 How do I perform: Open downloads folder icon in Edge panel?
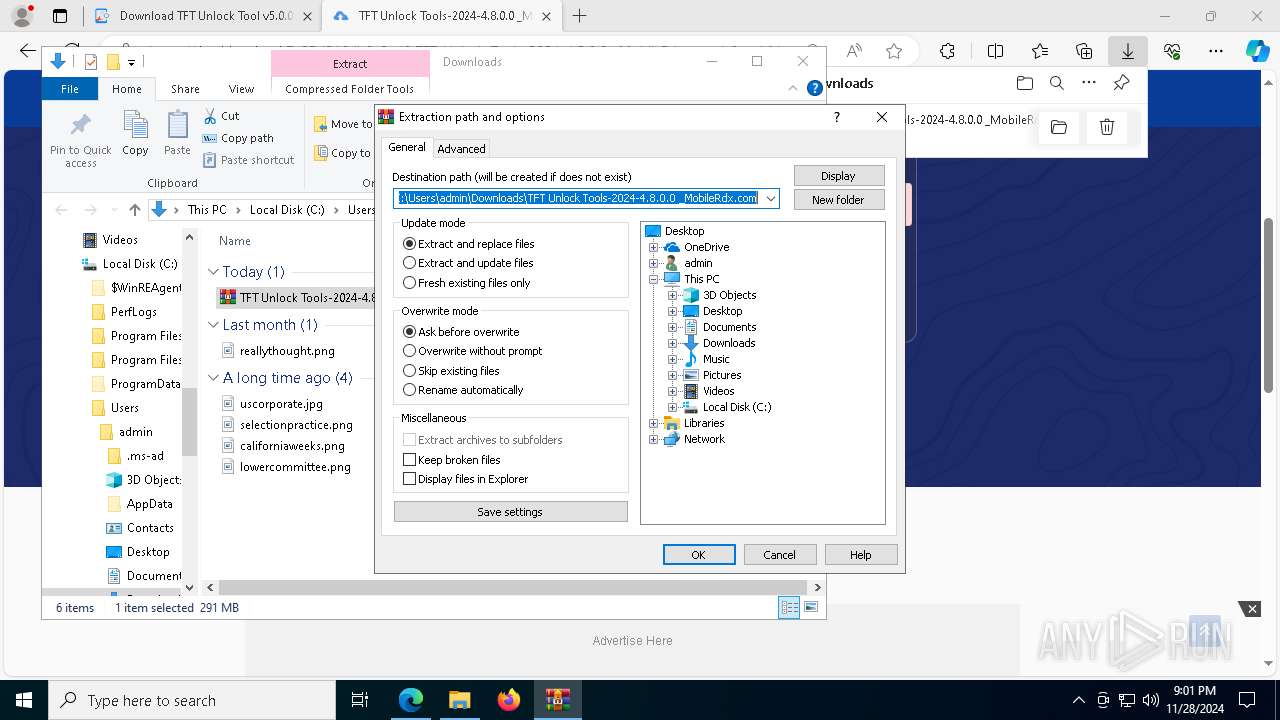click(1024, 83)
